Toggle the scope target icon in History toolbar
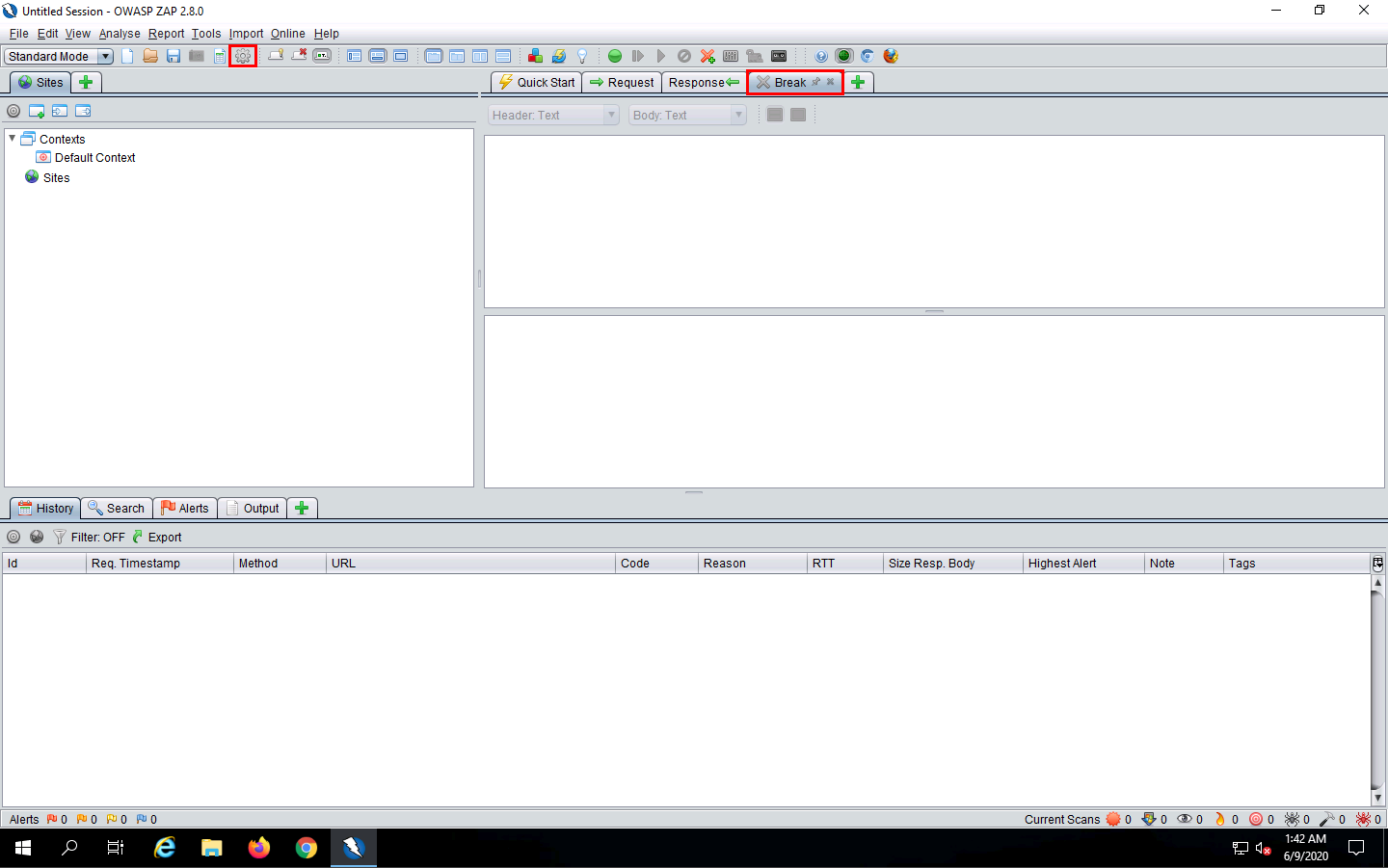Image resolution: width=1388 pixels, height=868 pixels. 13,537
